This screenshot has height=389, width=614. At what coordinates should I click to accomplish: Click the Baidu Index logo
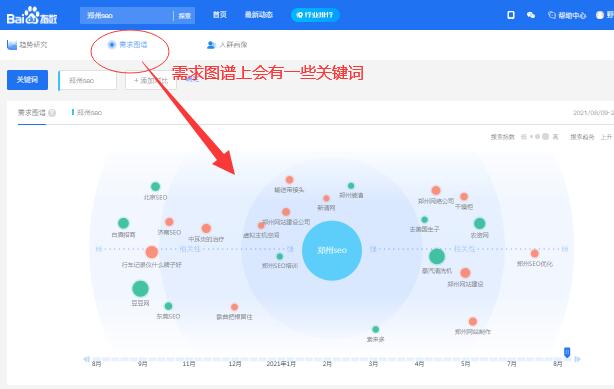(32, 16)
